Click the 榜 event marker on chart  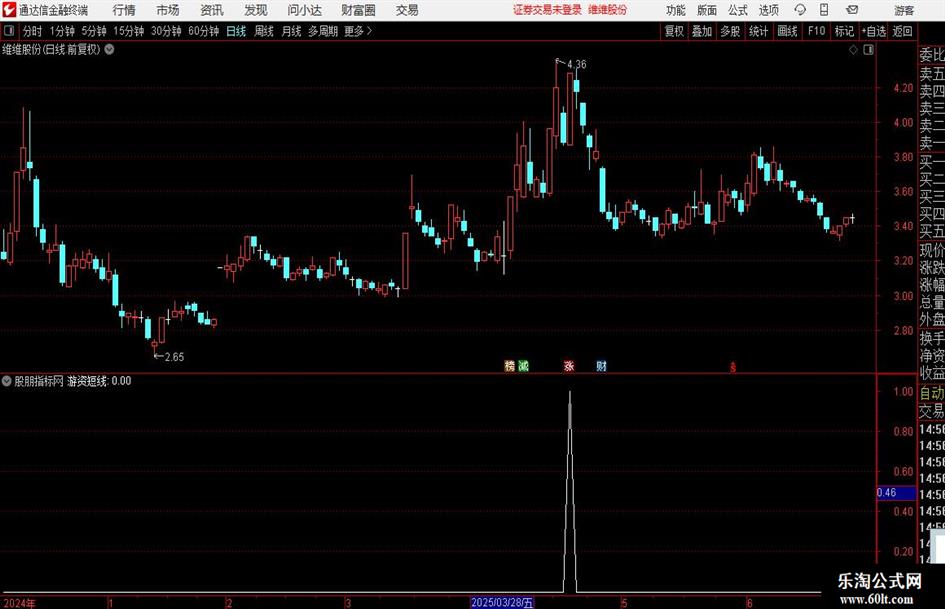pos(510,366)
